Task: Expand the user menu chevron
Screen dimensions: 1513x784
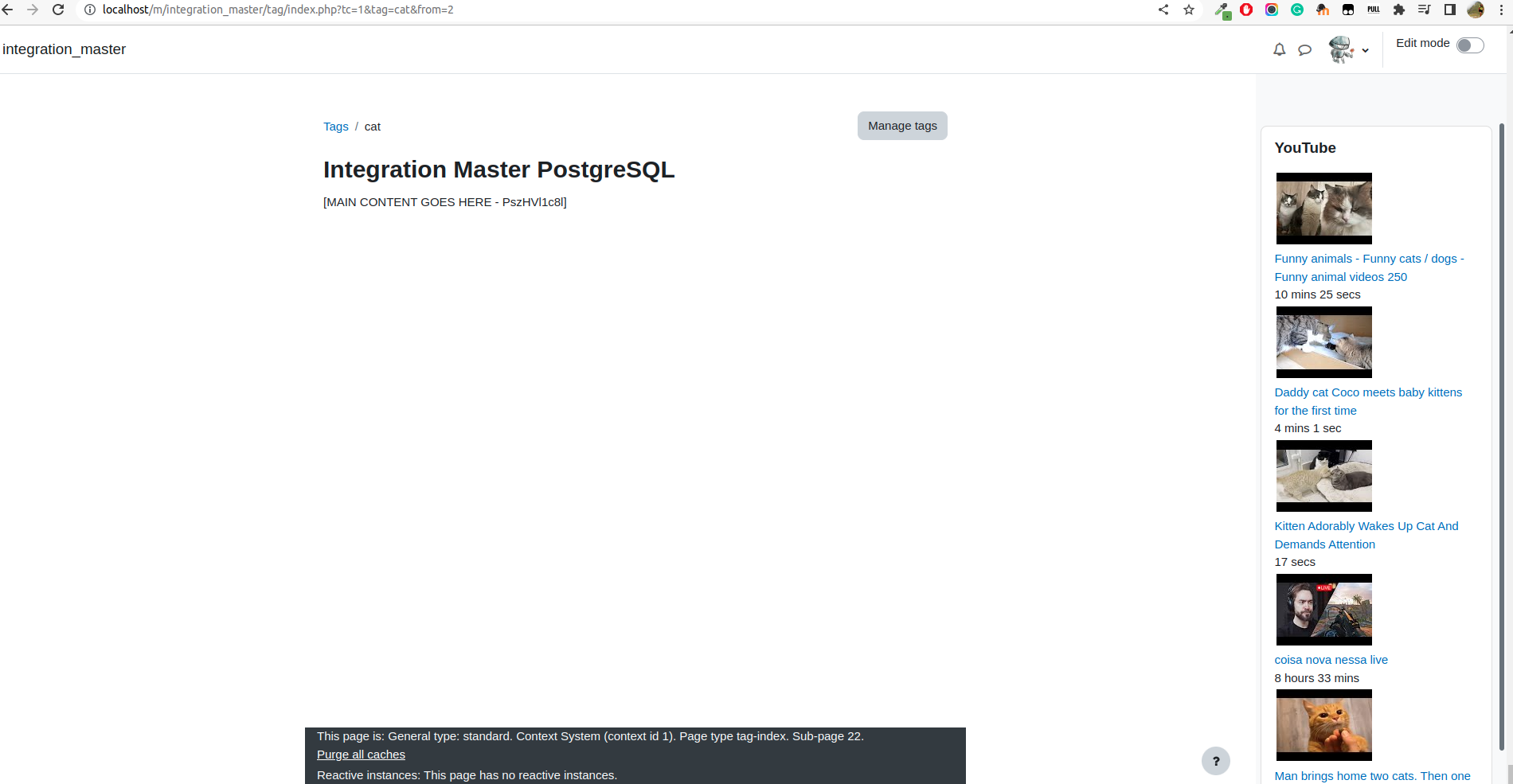Action: (x=1365, y=50)
